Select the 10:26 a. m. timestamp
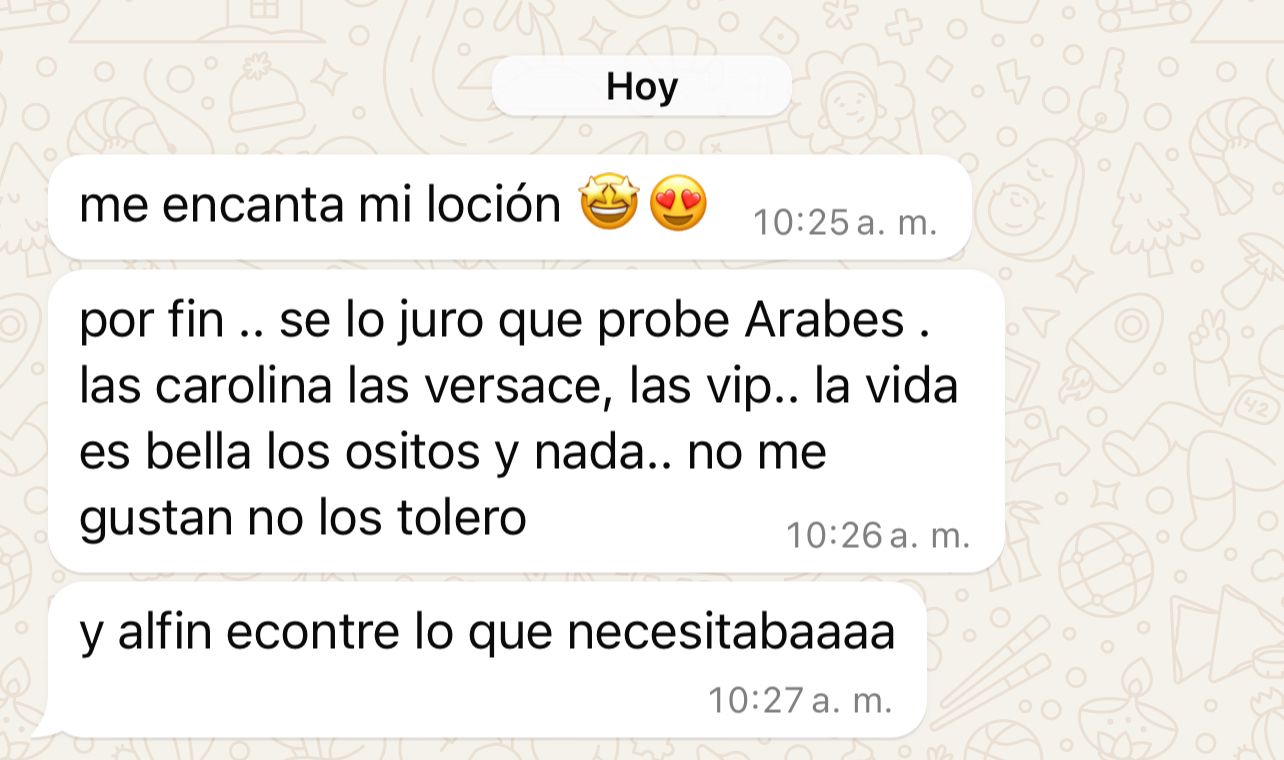This screenshot has width=1284, height=760. pyautogui.click(x=878, y=536)
